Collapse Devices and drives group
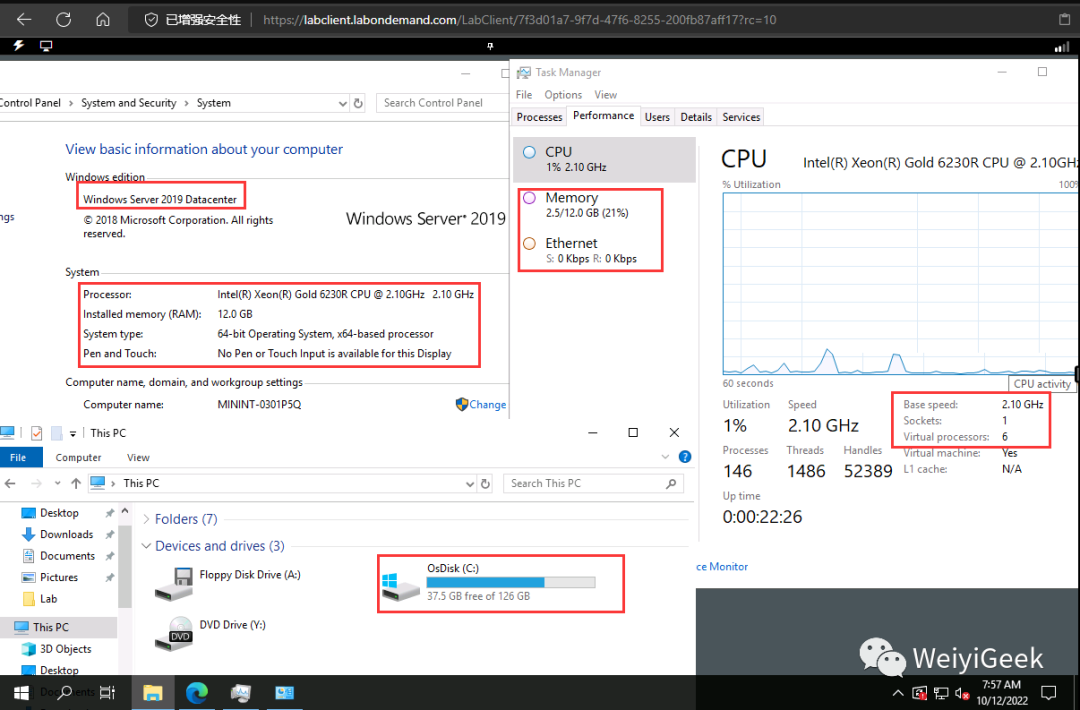This screenshot has height=710, width=1080. [146, 546]
